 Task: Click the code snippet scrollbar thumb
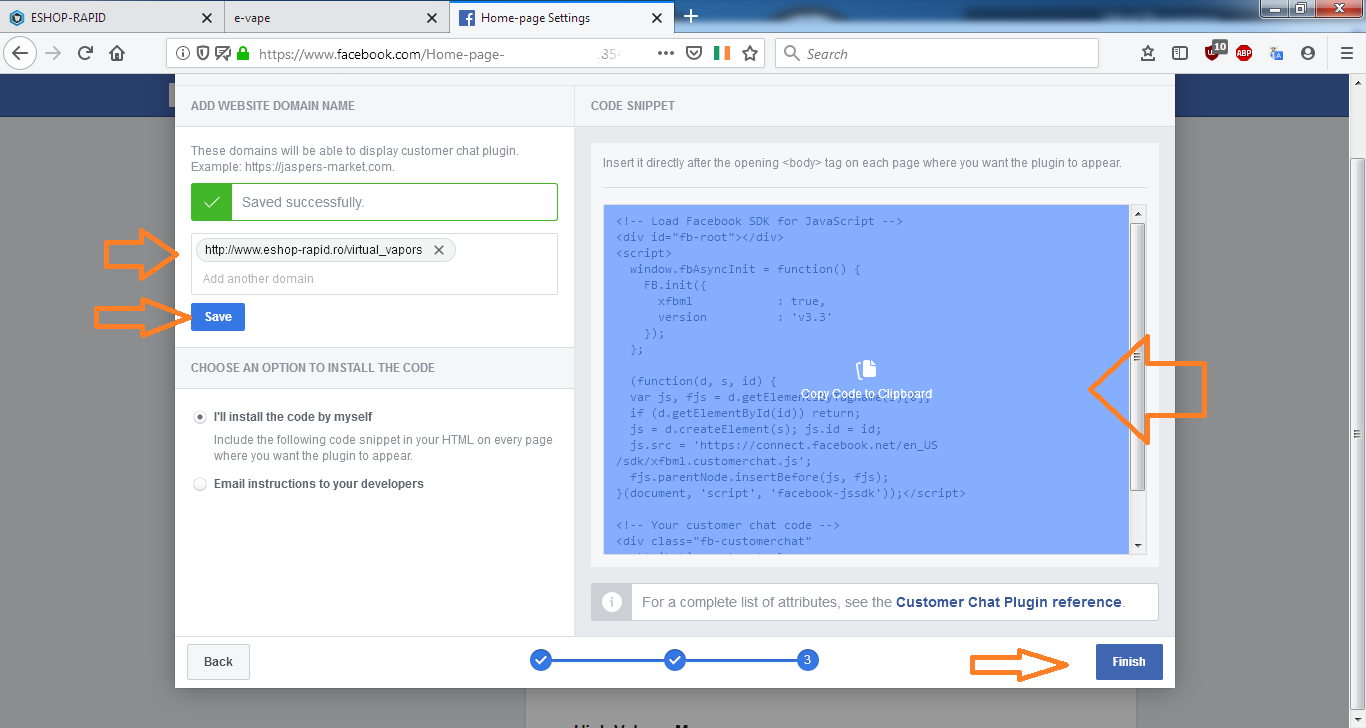point(1138,357)
